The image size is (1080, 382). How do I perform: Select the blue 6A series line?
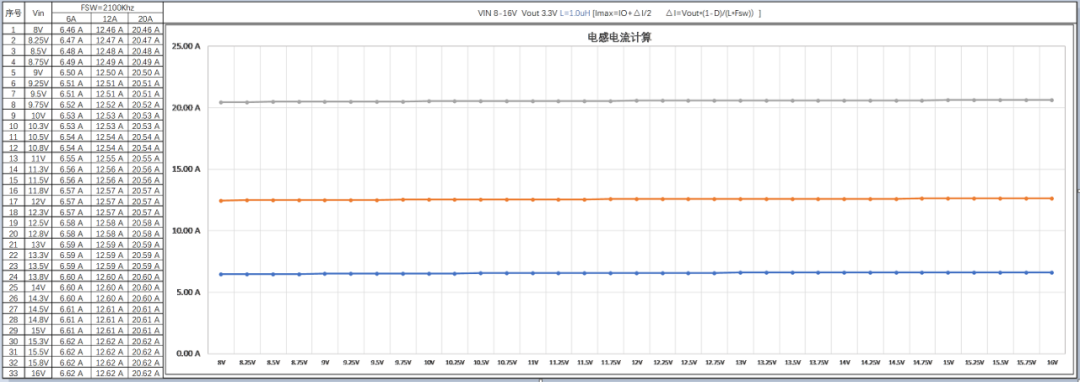(636, 273)
